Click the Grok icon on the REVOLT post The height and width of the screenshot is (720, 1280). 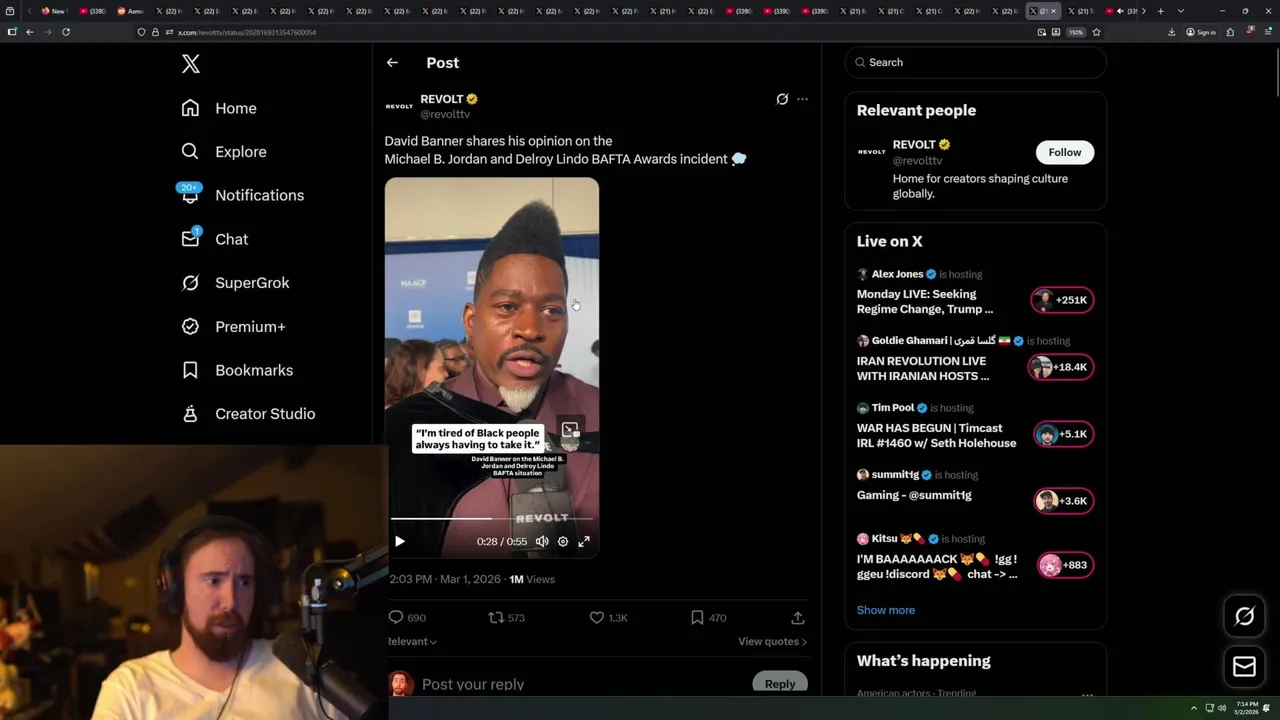[x=782, y=99]
